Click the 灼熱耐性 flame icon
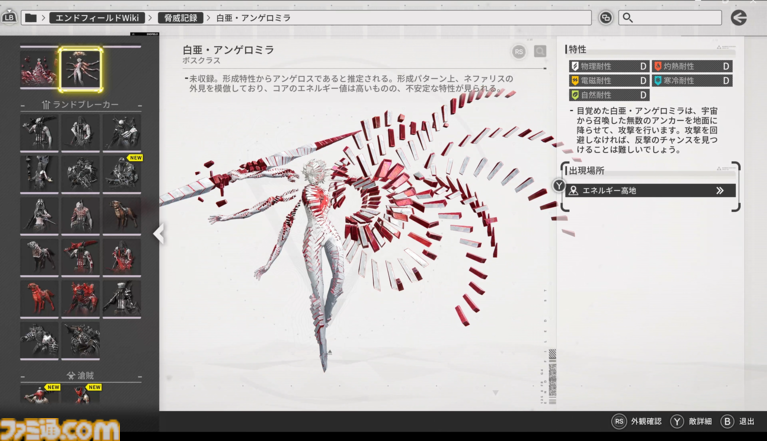The image size is (767, 441). pos(658,67)
